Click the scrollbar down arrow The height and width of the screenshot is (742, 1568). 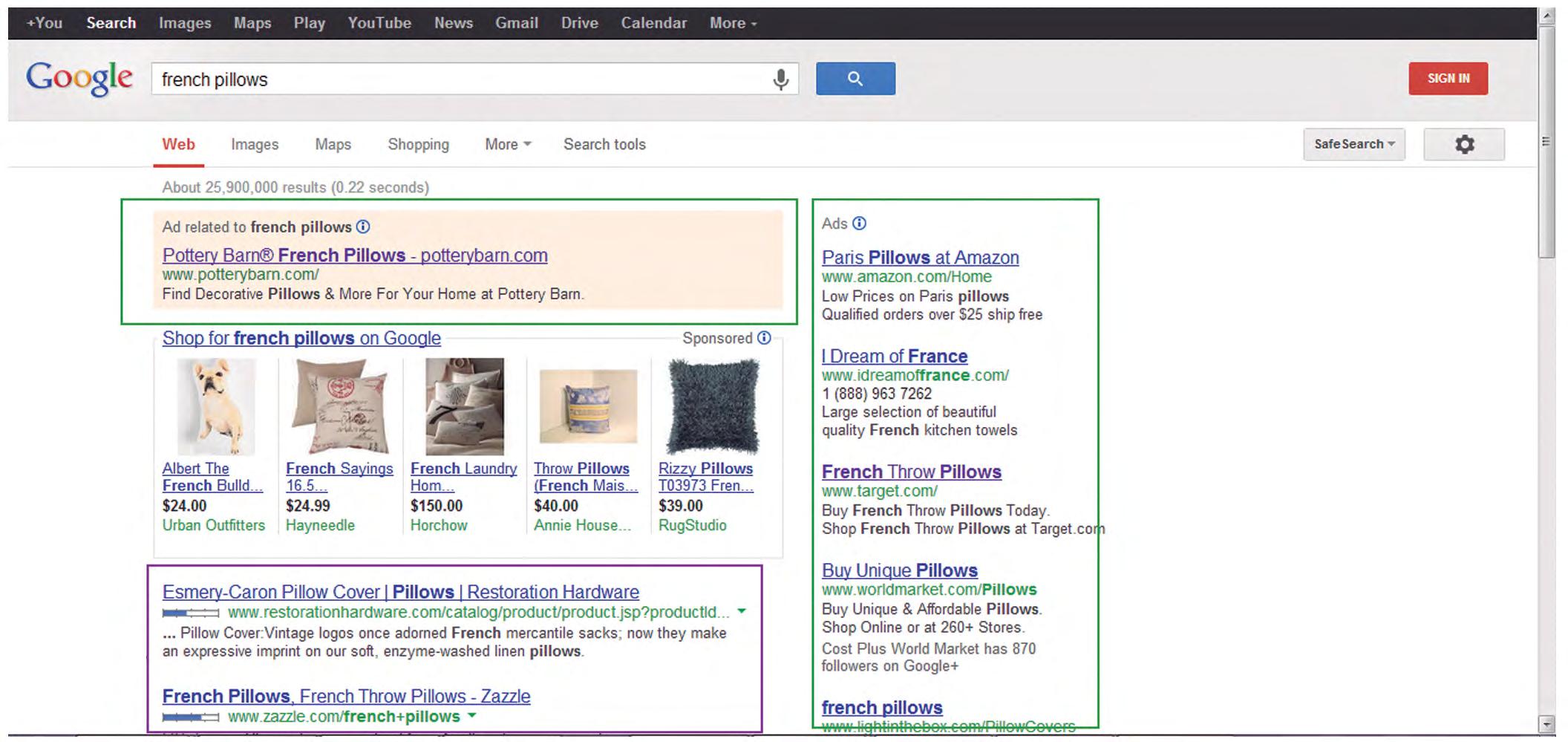1546,723
